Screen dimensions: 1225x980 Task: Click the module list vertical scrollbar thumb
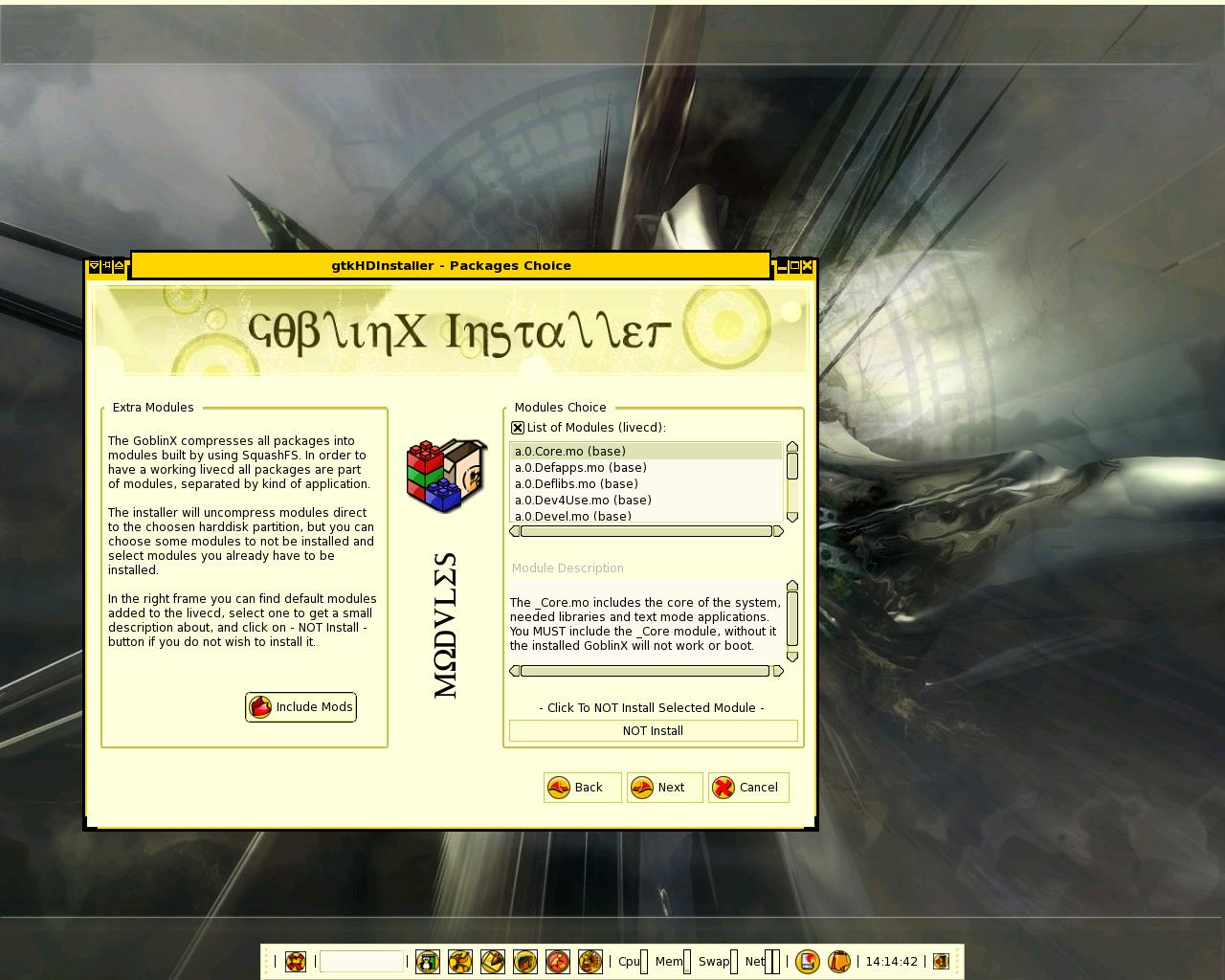coord(792,466)
